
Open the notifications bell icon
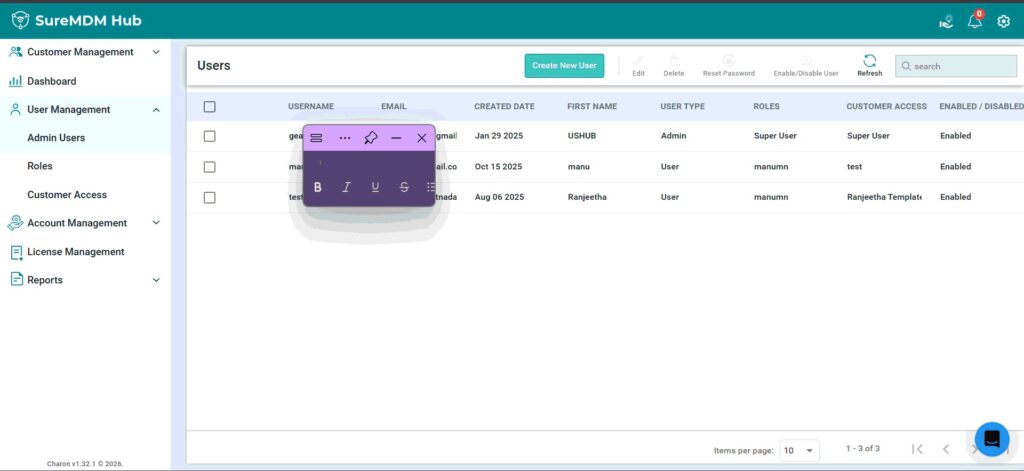click(x=974, y=21)
